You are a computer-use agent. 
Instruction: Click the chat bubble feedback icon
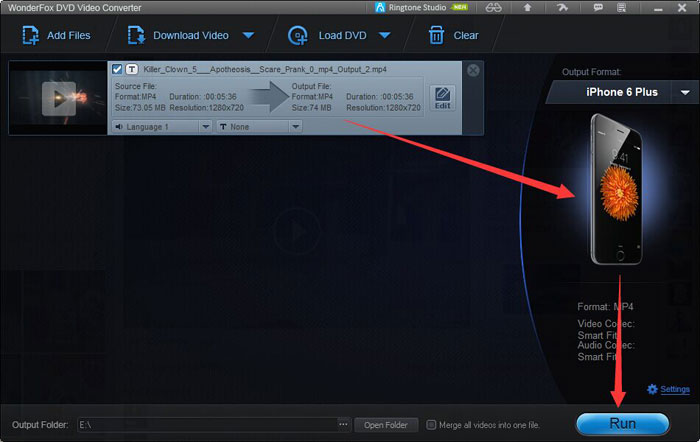coord(598,8)
